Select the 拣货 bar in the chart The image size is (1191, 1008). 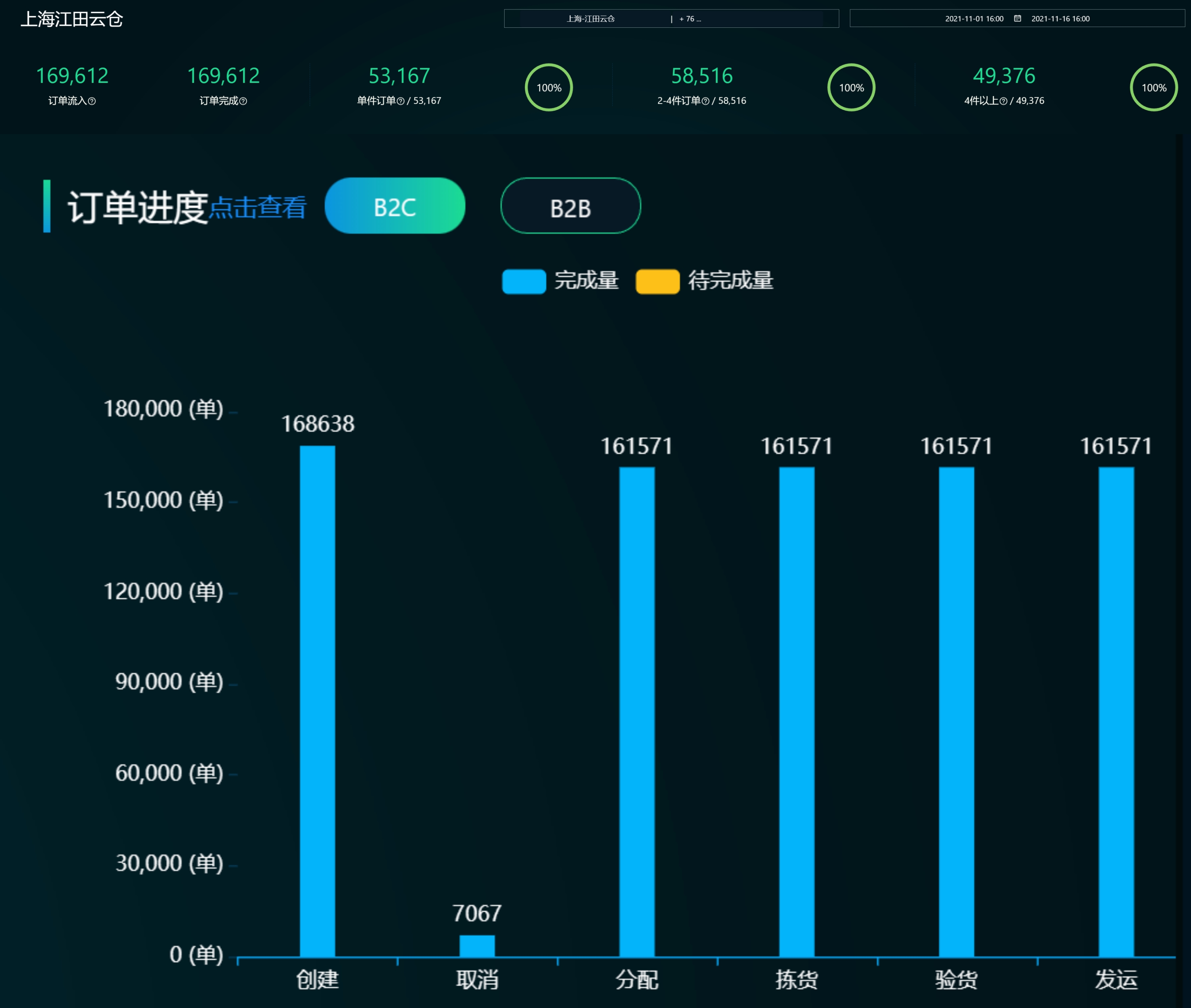coord(797,712)
